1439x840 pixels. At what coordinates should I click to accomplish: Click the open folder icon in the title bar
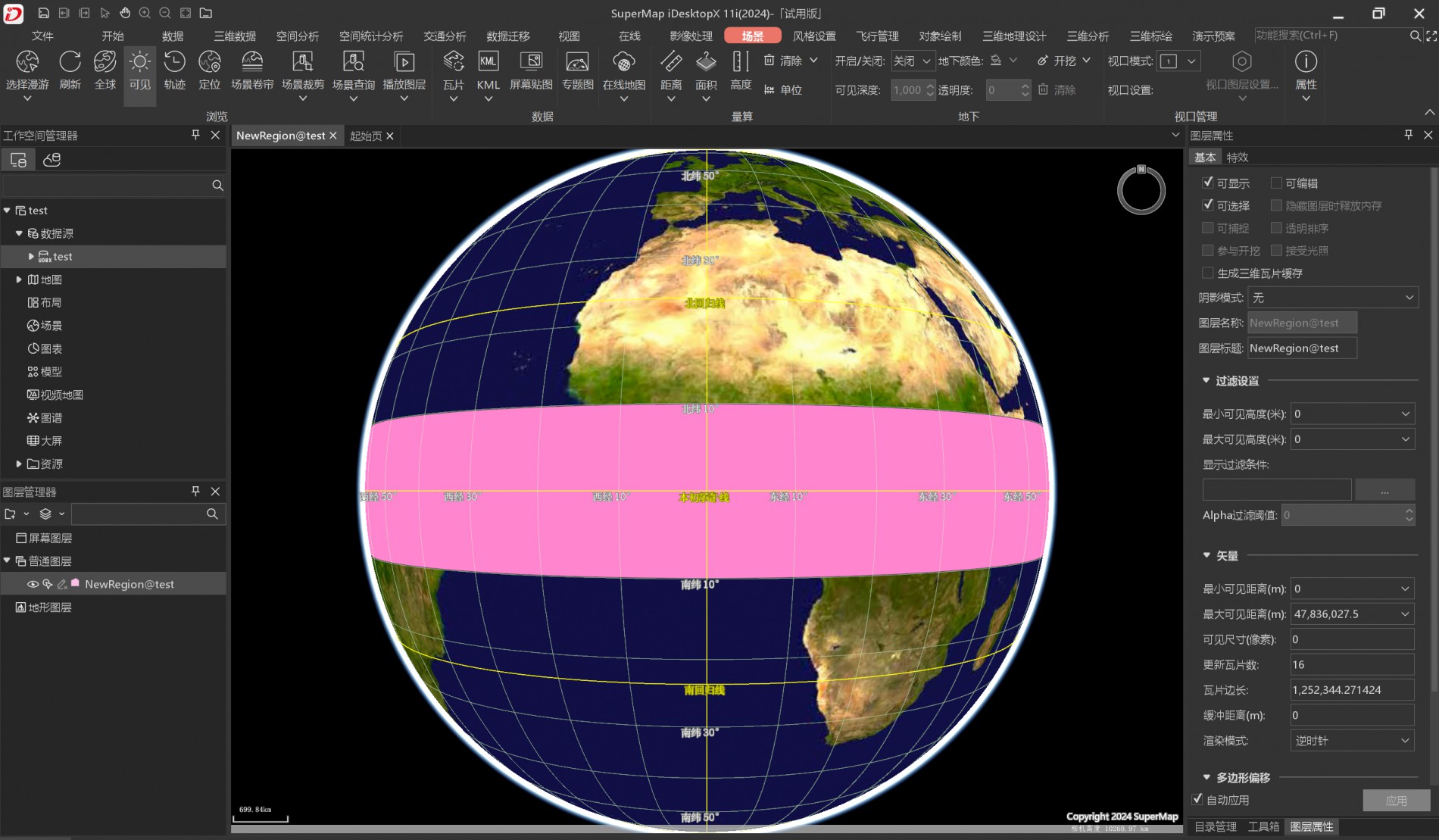click(x=205, y=13)
